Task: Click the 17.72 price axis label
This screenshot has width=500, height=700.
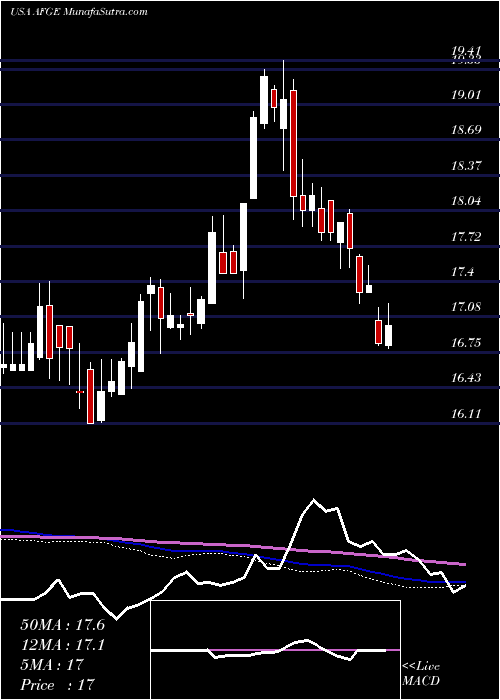Action: pyautogui.click(x=467, y=236)
